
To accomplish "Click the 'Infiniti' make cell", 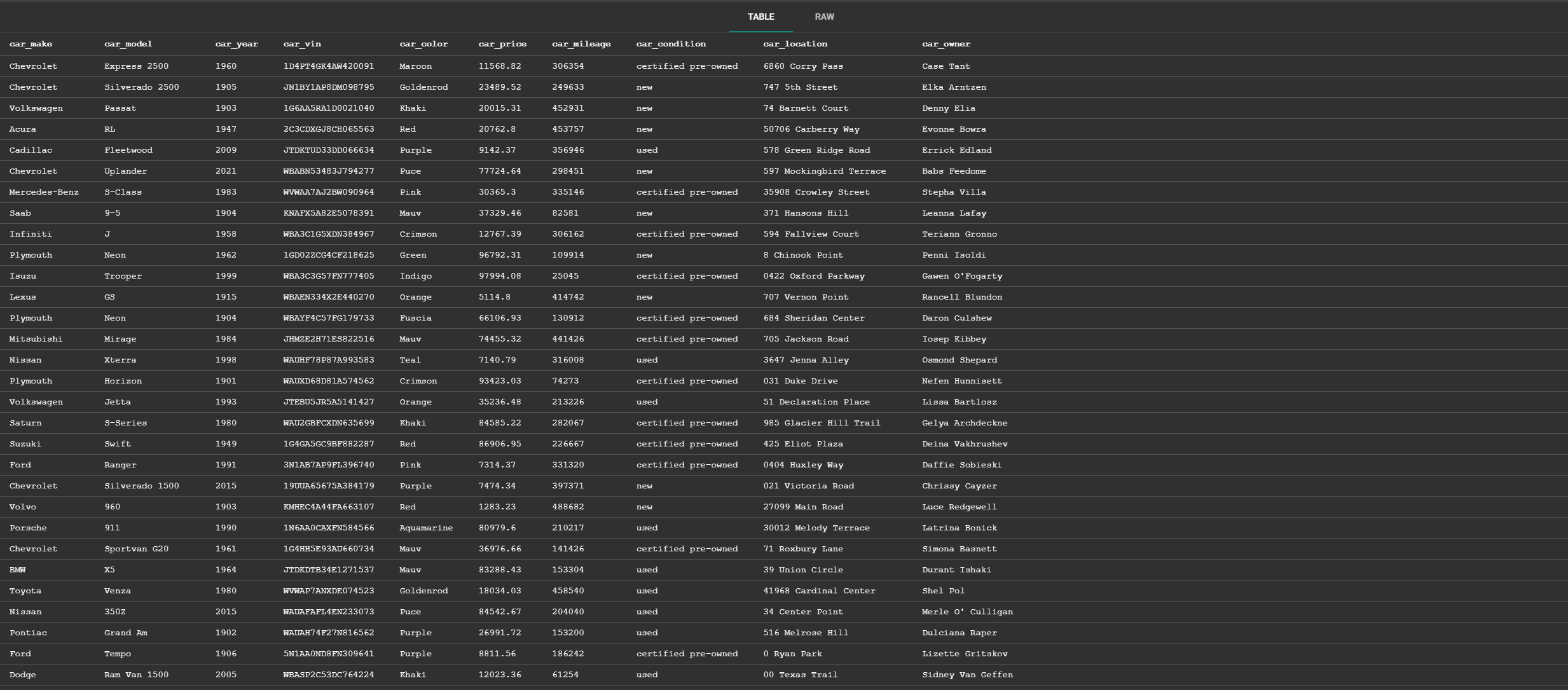I will [x=31, y=234].
